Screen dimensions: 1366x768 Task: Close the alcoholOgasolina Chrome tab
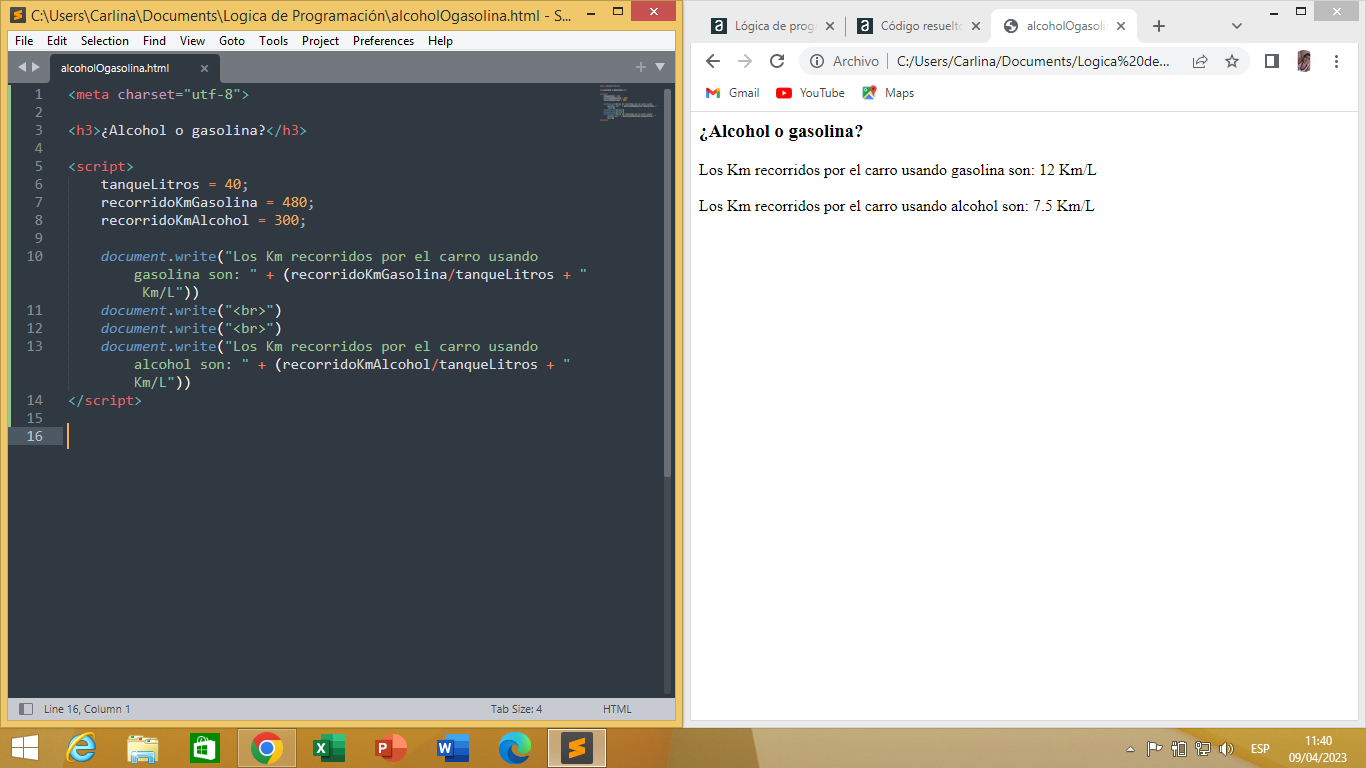tap(1119, 26)
